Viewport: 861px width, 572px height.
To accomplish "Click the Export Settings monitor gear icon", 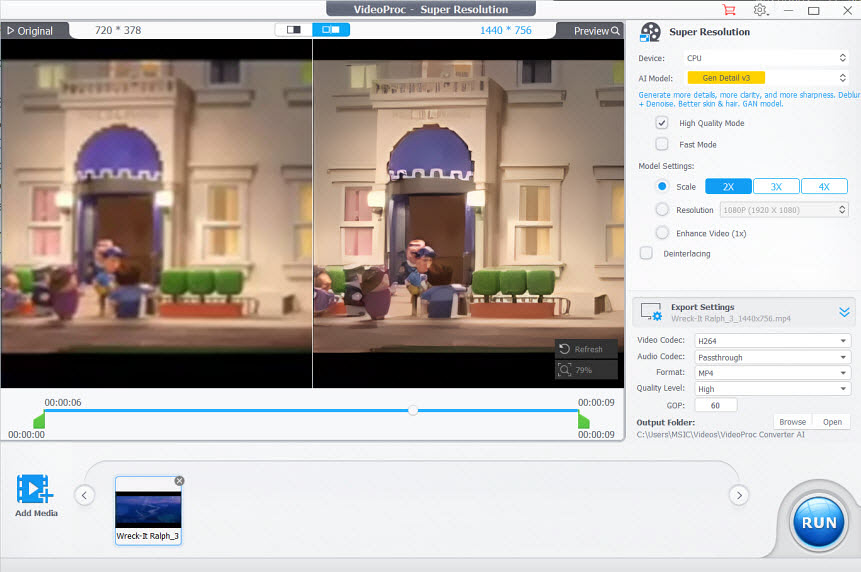I will (651, 312).
